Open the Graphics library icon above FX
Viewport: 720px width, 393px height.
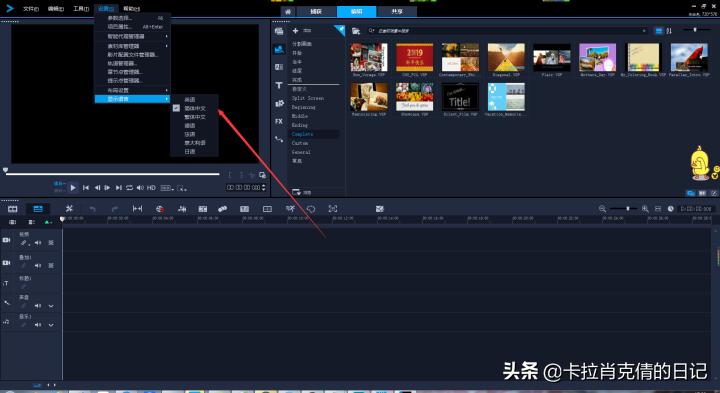click(x=279, y=103)
